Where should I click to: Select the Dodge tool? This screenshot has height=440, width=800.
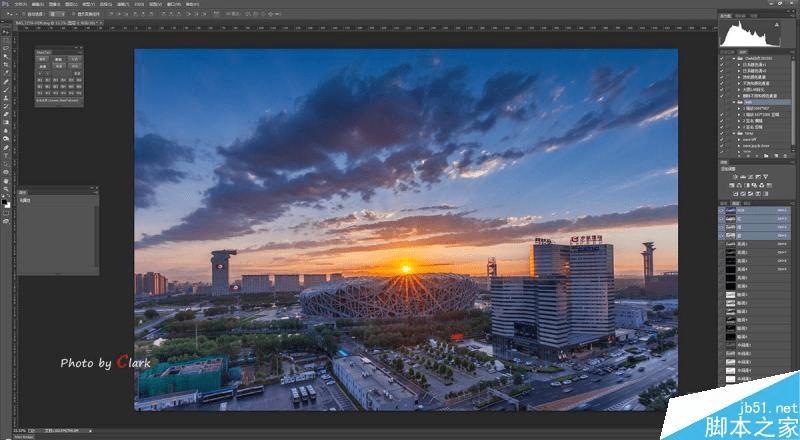click(x=7, y=139)
